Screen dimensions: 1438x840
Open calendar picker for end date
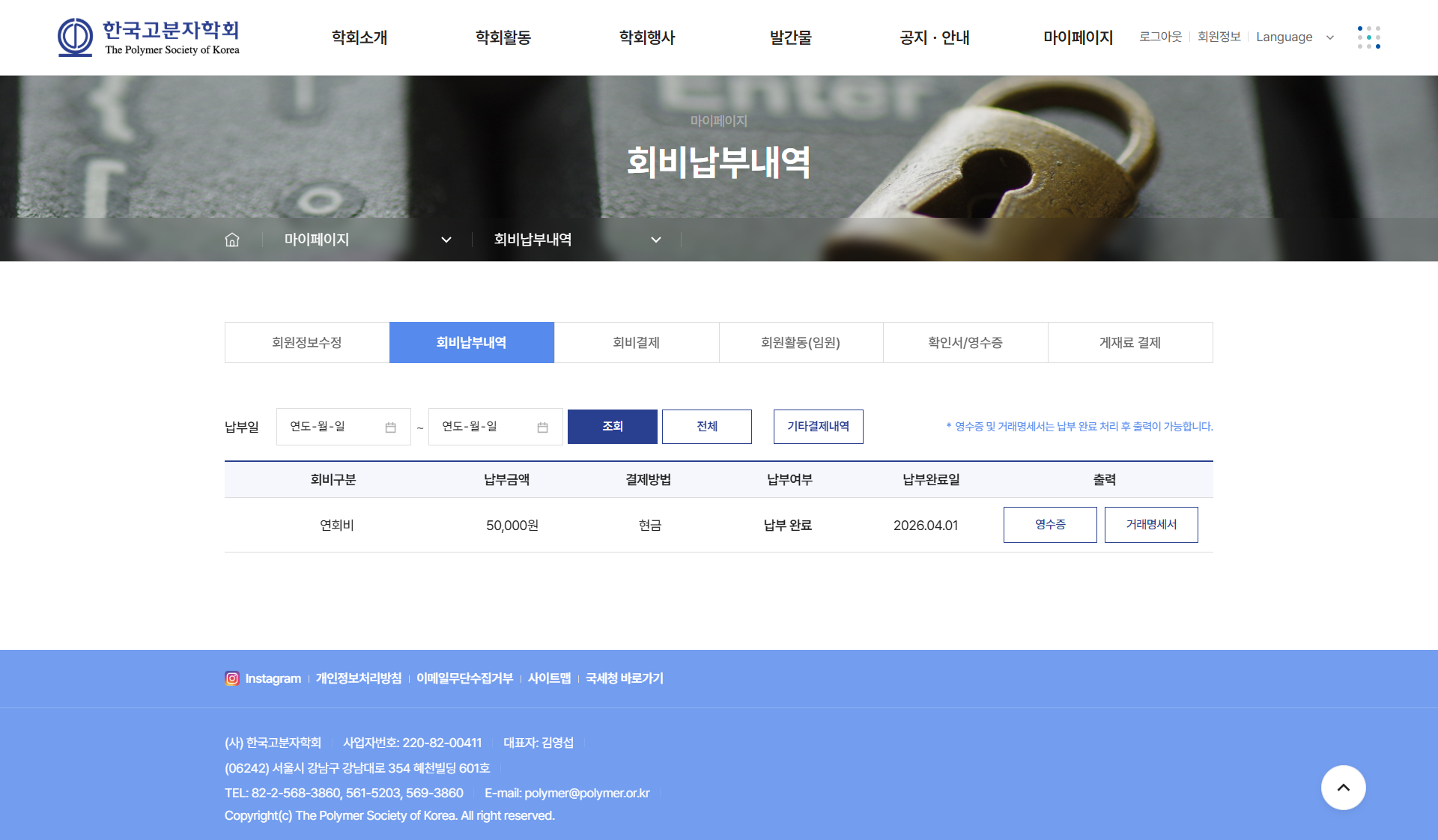click(x=542, y=427)
